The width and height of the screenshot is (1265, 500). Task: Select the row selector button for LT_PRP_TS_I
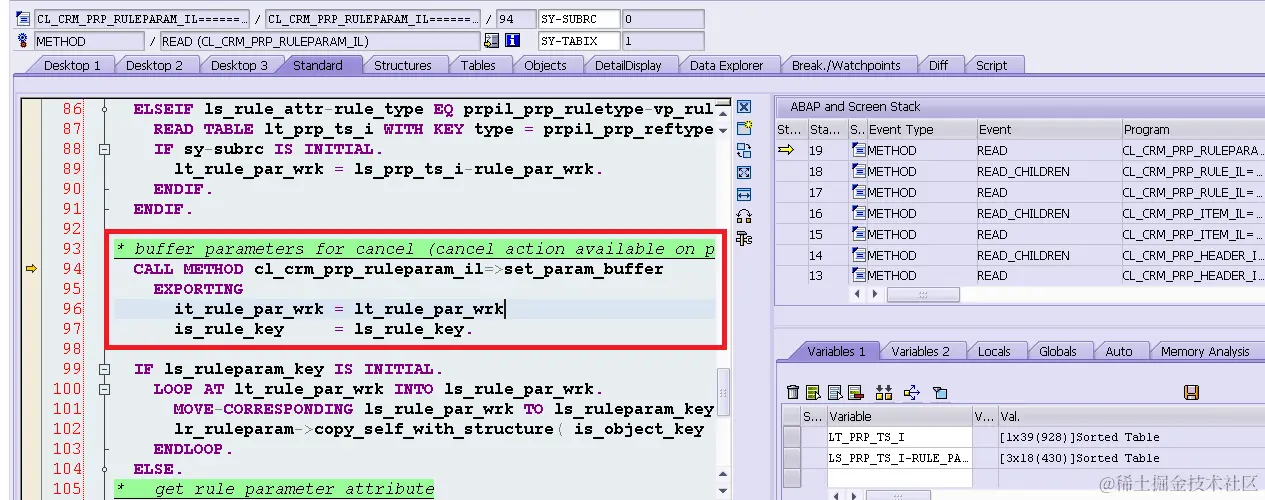[x=791, y=437]
